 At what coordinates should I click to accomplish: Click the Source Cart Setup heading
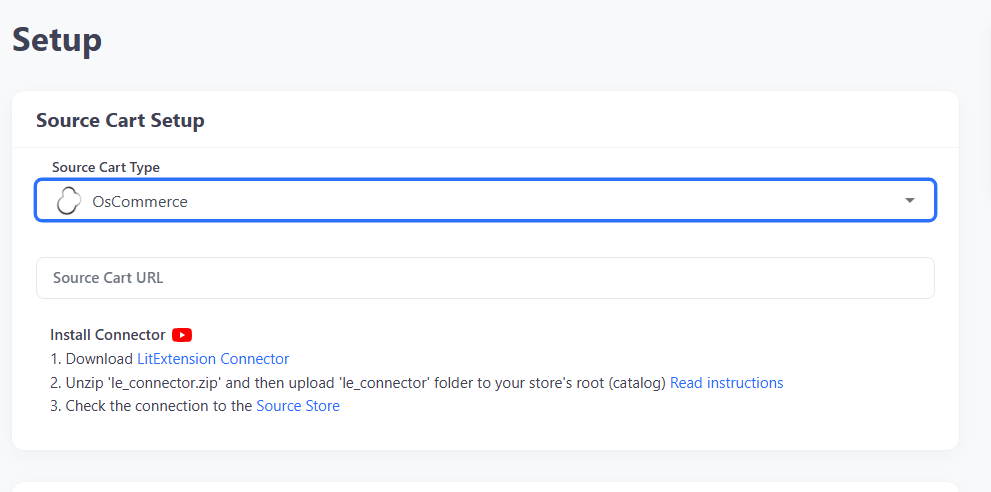120,120
